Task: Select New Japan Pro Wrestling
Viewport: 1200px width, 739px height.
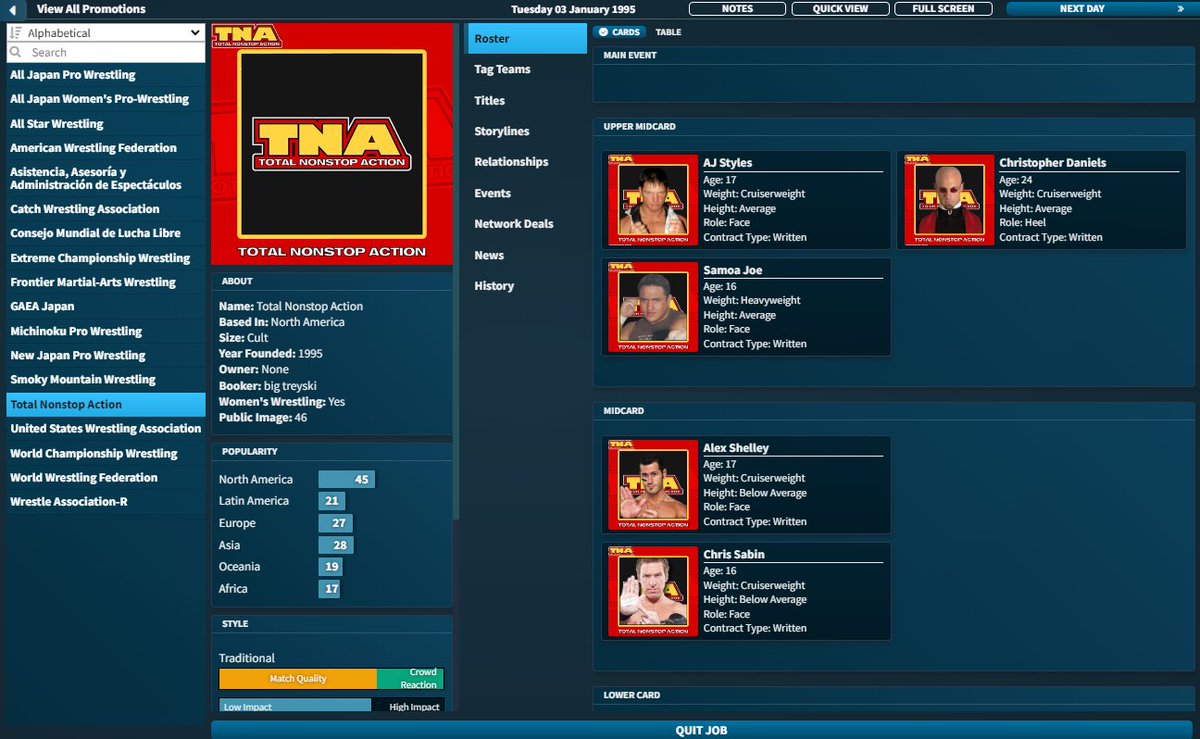Action: click(106, 355)
